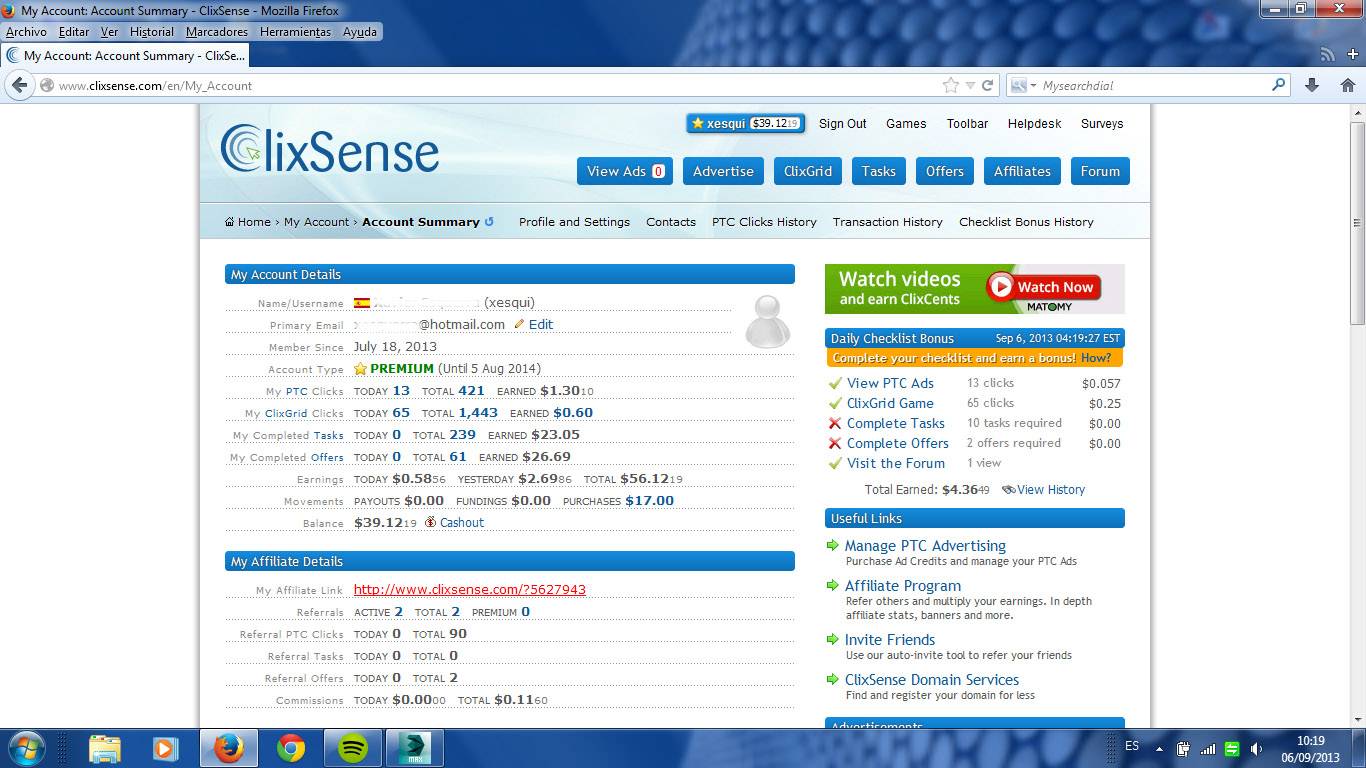Click the How? link in checklist bonus
The width and height of the screenshot is (1366, 768).
click(x=1095, y=358)
